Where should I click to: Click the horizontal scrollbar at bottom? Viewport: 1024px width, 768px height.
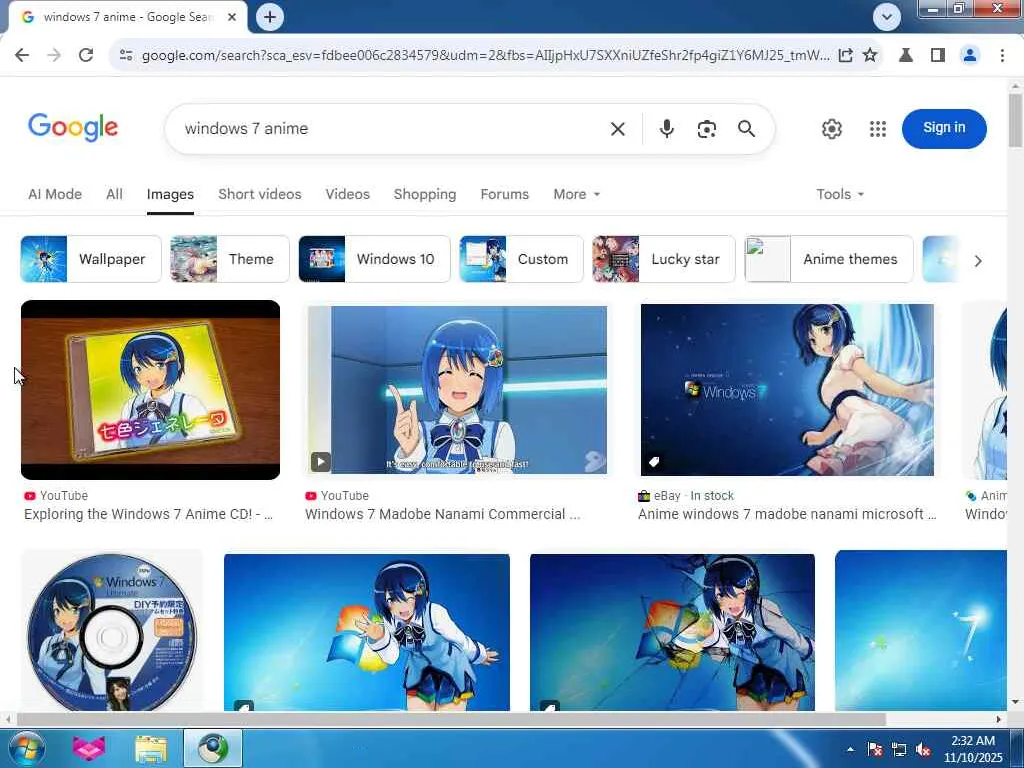pos(451,719)
